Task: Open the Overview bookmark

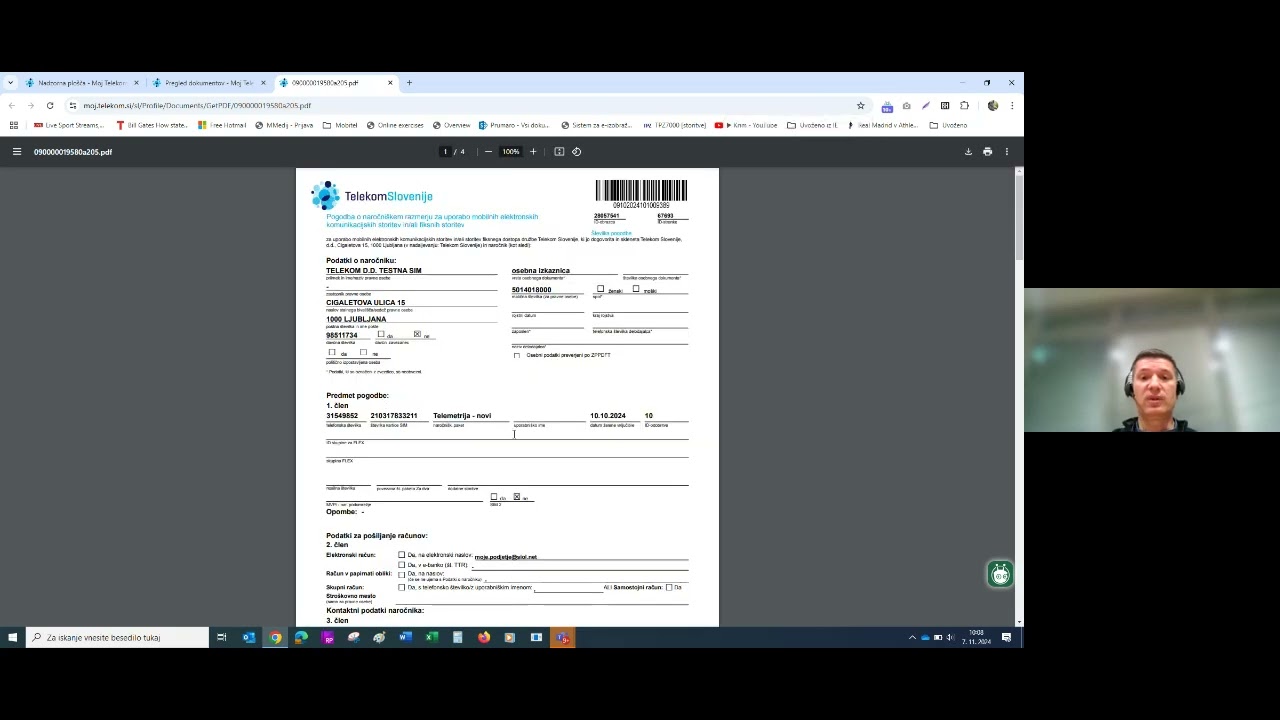Action: [451, 125]
